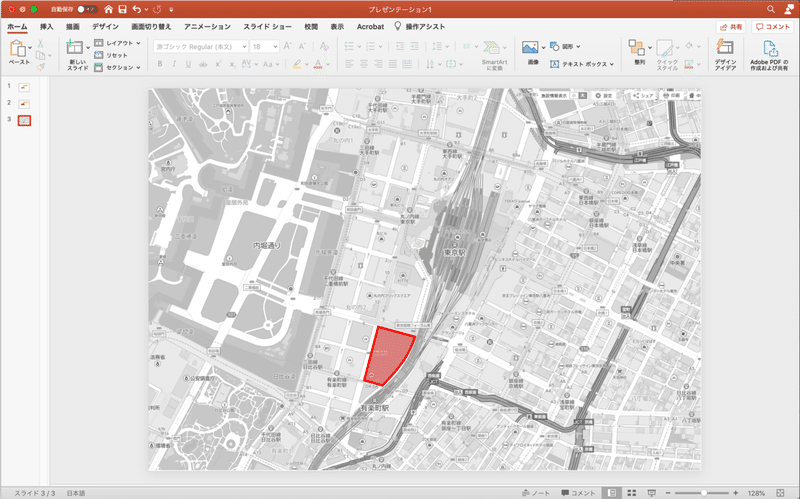The width and height of the screenshot is (800, 499).
Task: Click the Save floppy disk icon
Action: 122,9
